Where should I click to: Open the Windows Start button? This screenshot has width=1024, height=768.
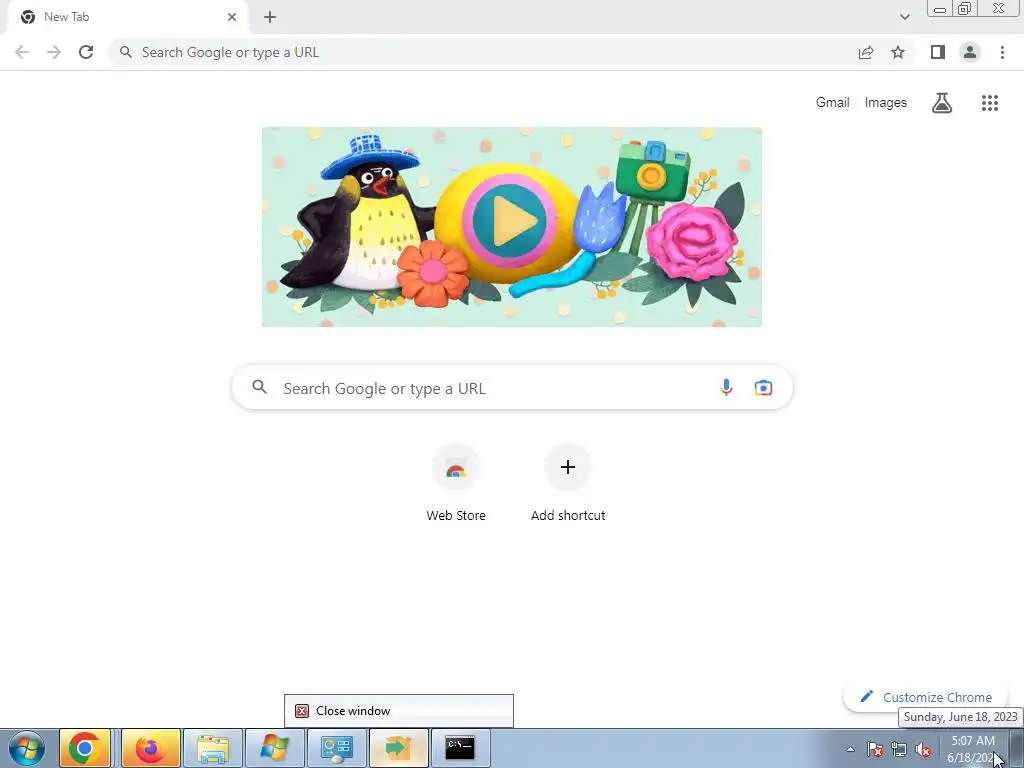27,748
